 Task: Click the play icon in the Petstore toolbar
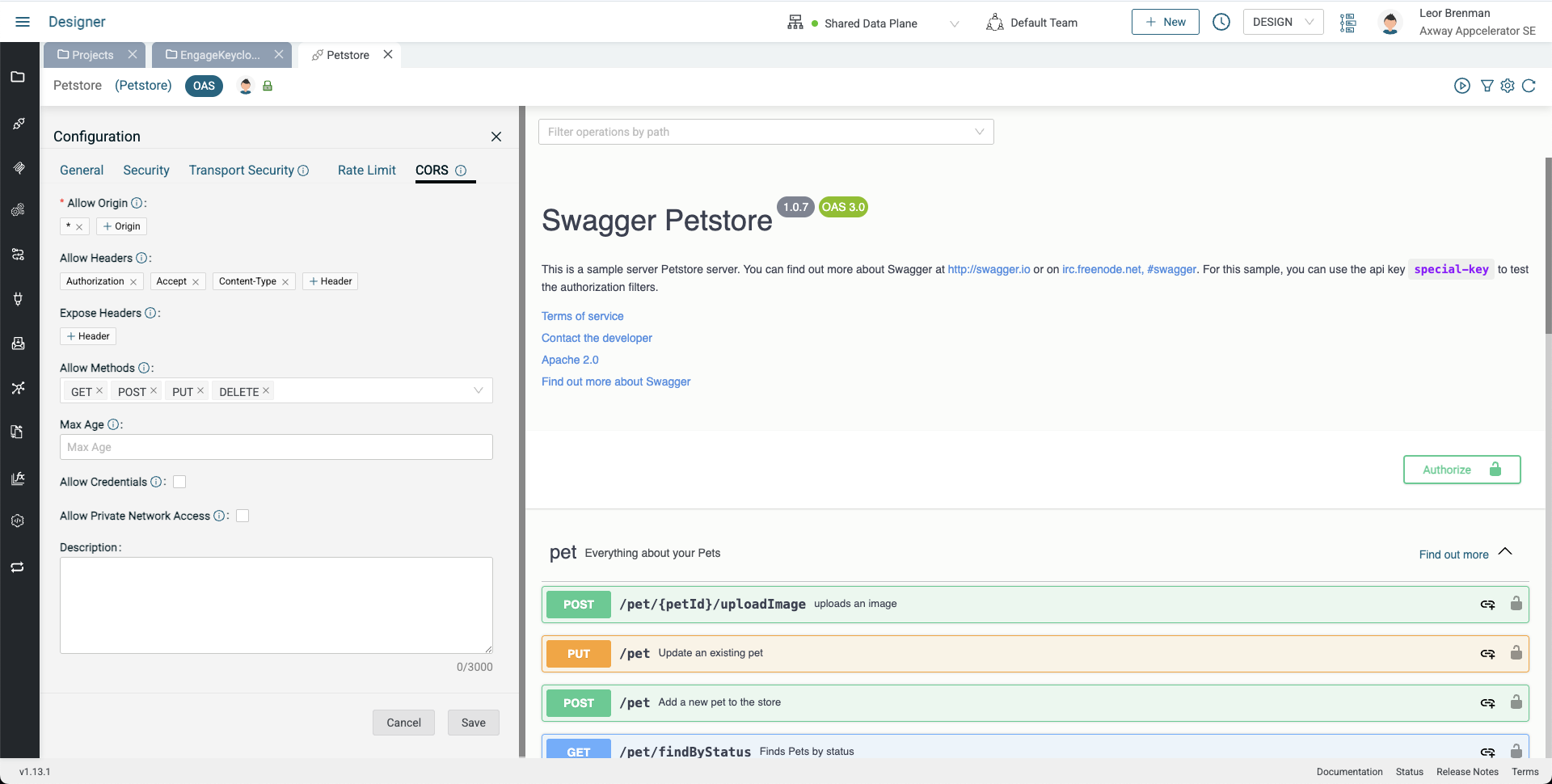tap(1461, 86)
